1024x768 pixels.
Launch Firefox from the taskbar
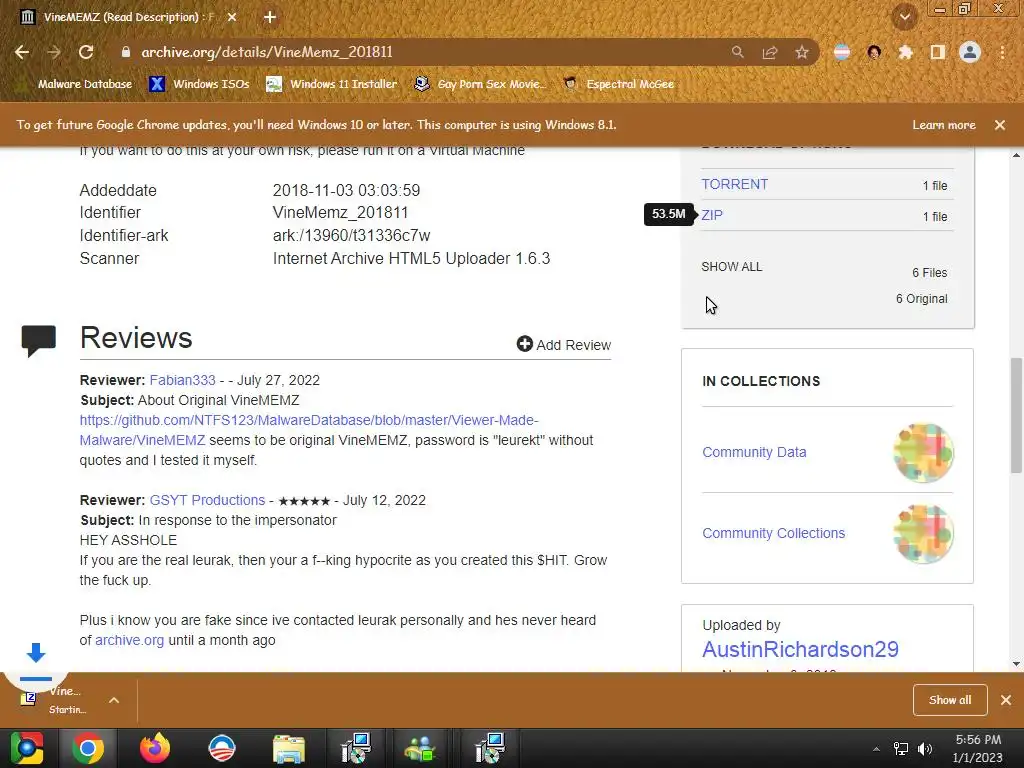click(x=155, y=748)
